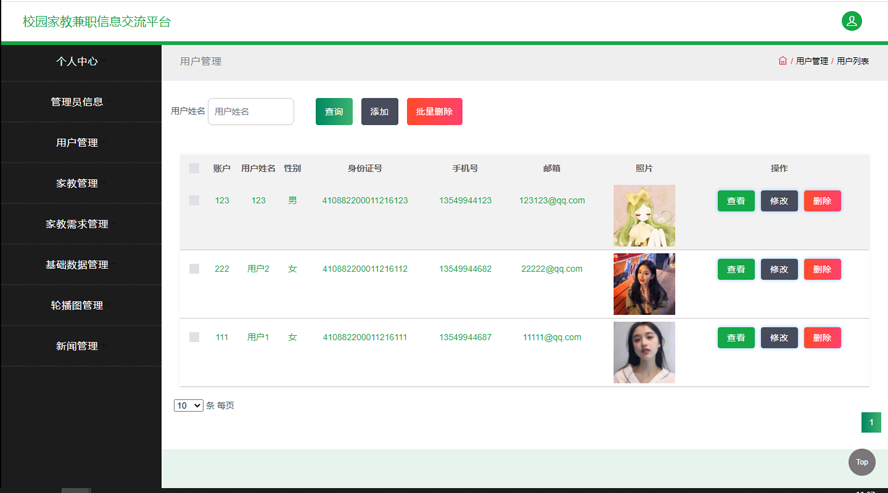Open the rows-per-page dropdown showing 10

[188, 405]
